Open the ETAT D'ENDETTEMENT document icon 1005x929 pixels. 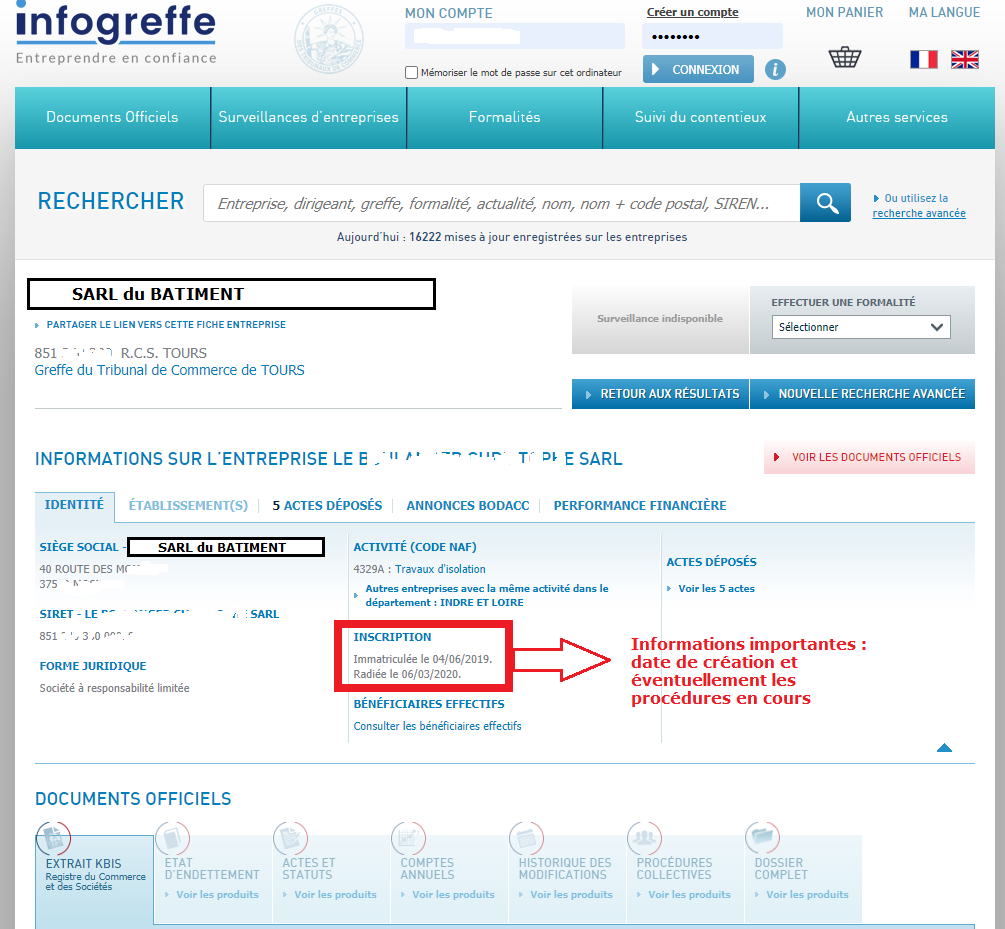click(x=171, y=838)
